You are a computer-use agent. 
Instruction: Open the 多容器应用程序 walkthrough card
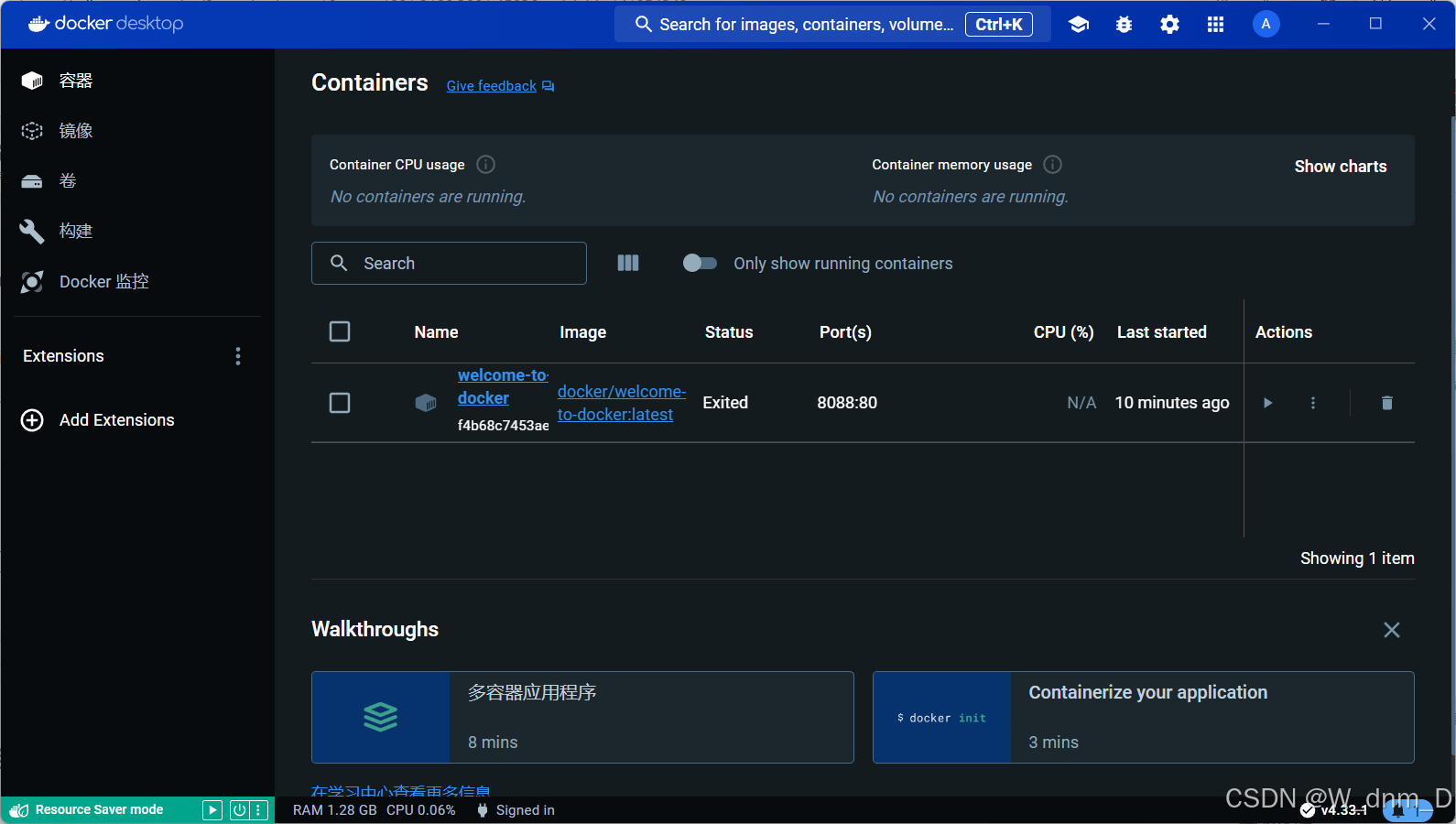pos(582,718)
